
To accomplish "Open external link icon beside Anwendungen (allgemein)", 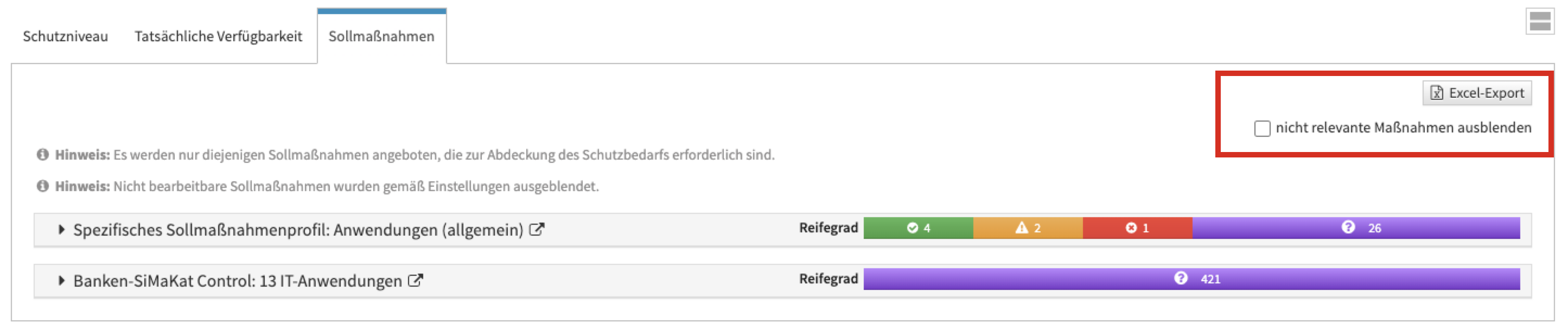I will point(536,230).
